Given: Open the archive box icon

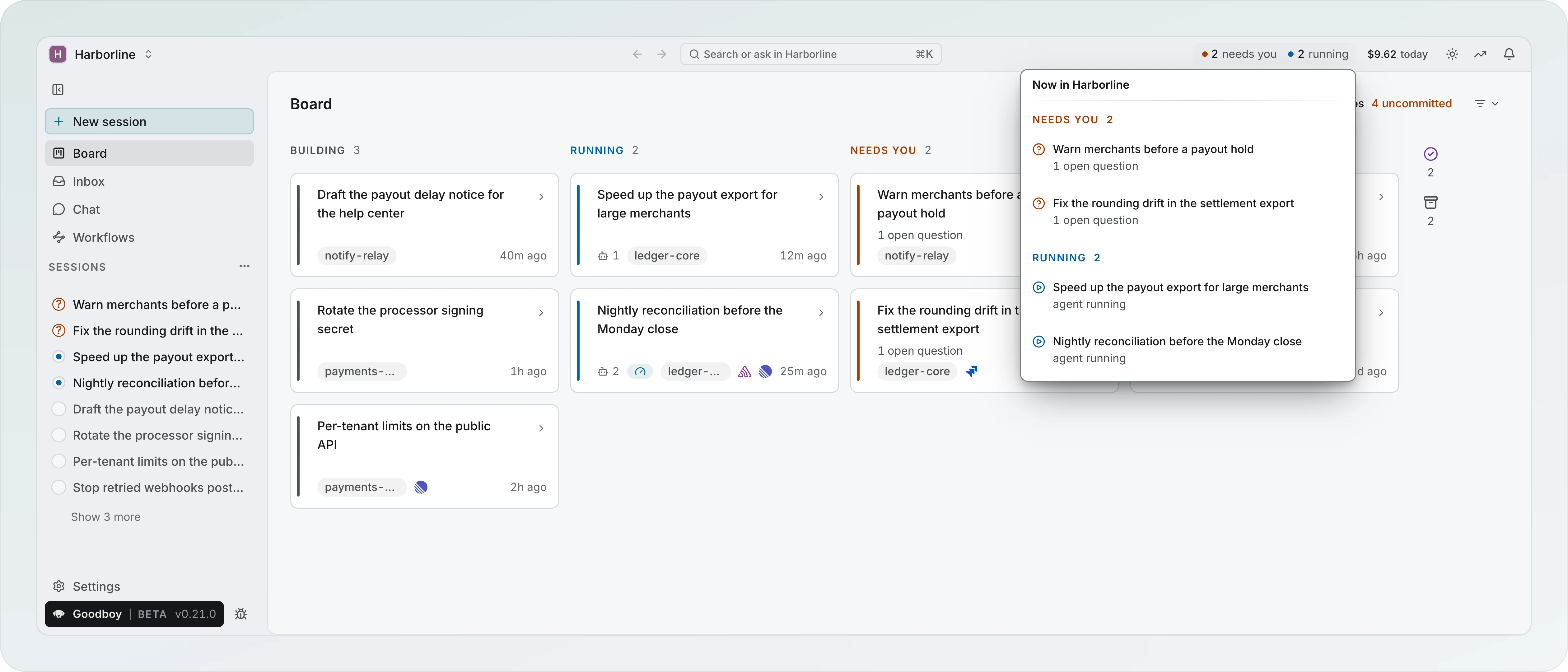Looking at the screenshot, I should [x=1430, y=202].
